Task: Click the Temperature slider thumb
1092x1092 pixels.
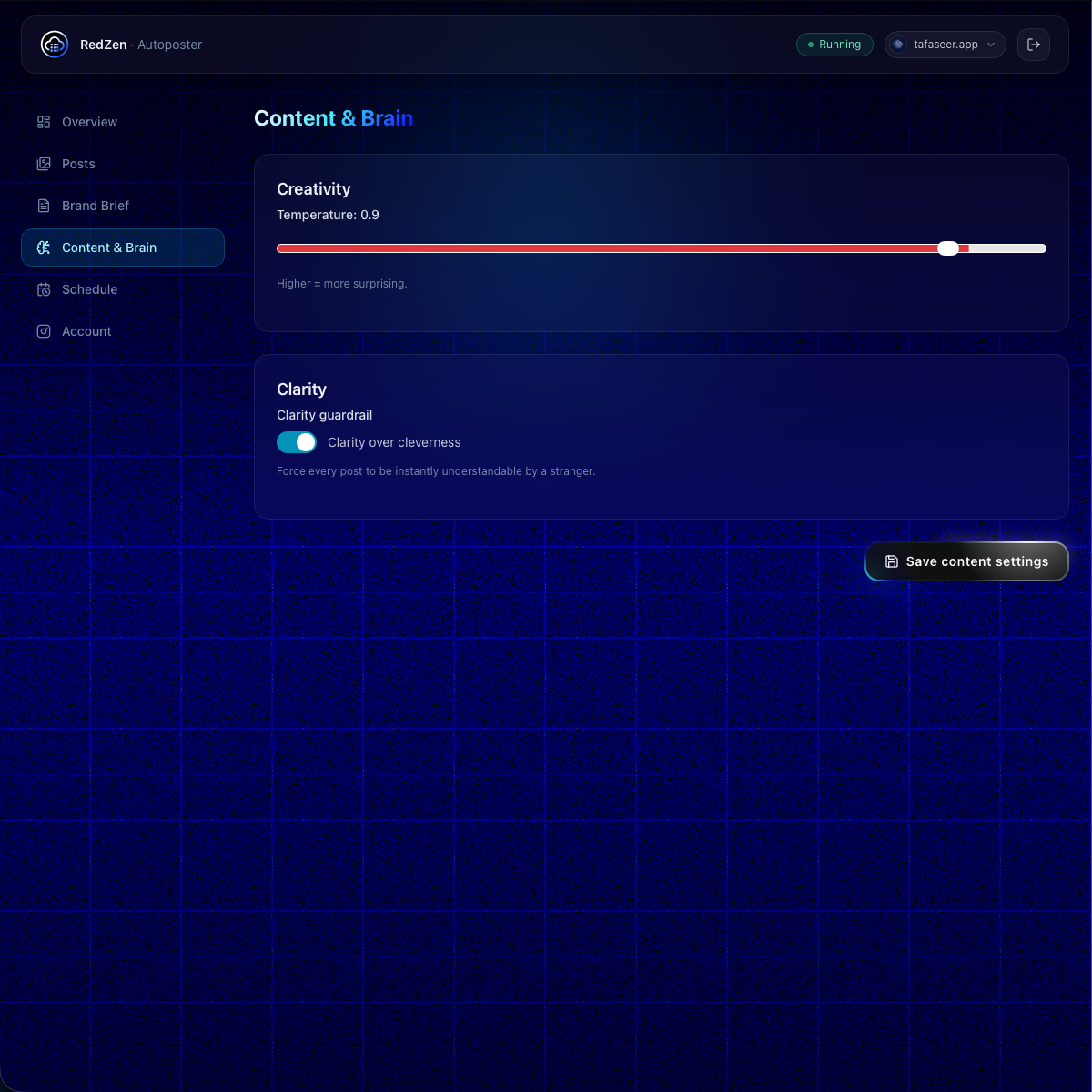Action: tap(948, 248)
